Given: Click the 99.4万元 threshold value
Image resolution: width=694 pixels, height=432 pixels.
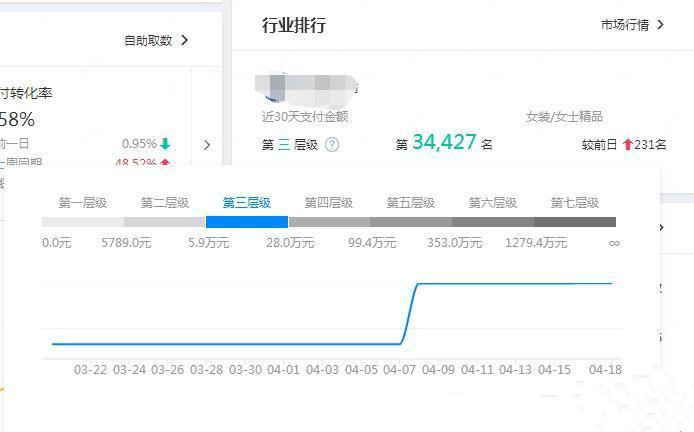Looking at the screenshot, I should coord(372,243).
